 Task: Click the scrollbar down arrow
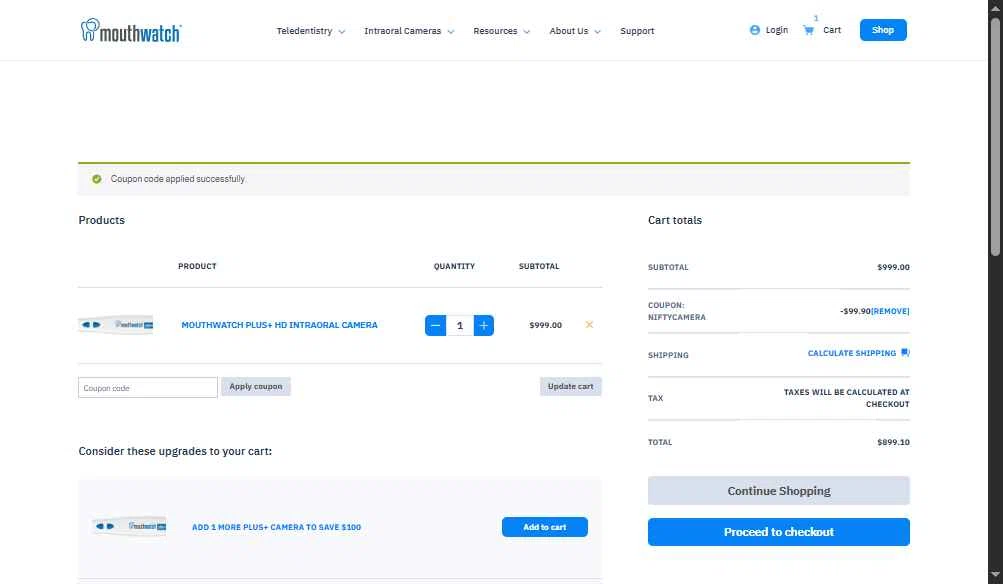[x=995, y=575]
